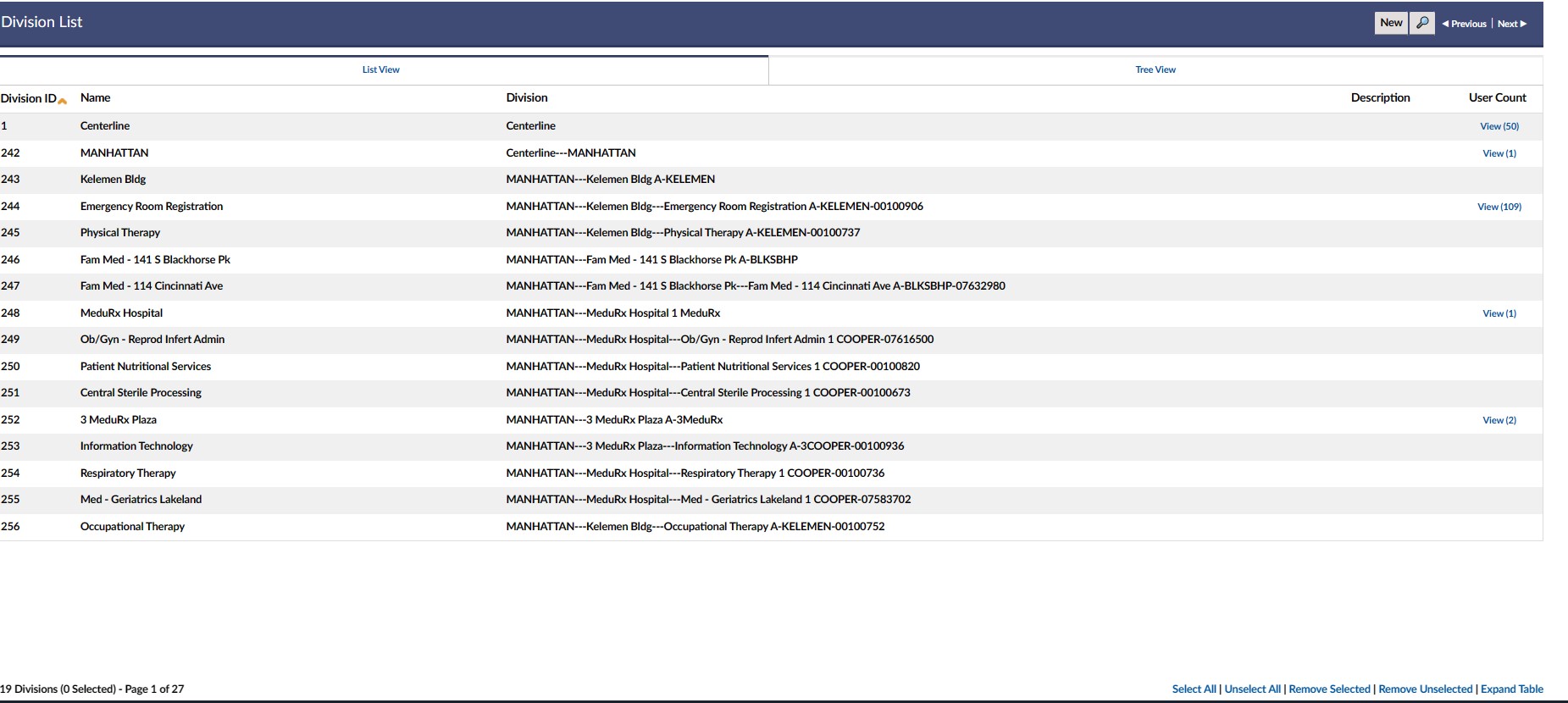Select the Information Technology row
The width and height of the screenshot is (1568, 703).
136,446
